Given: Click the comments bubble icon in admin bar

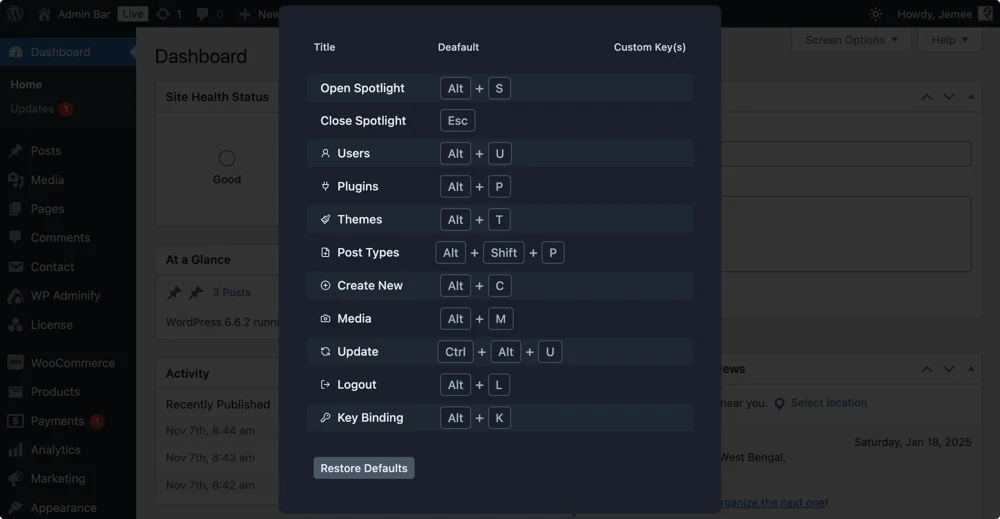Looking at the screenshot, I should [x=202, y=14].
